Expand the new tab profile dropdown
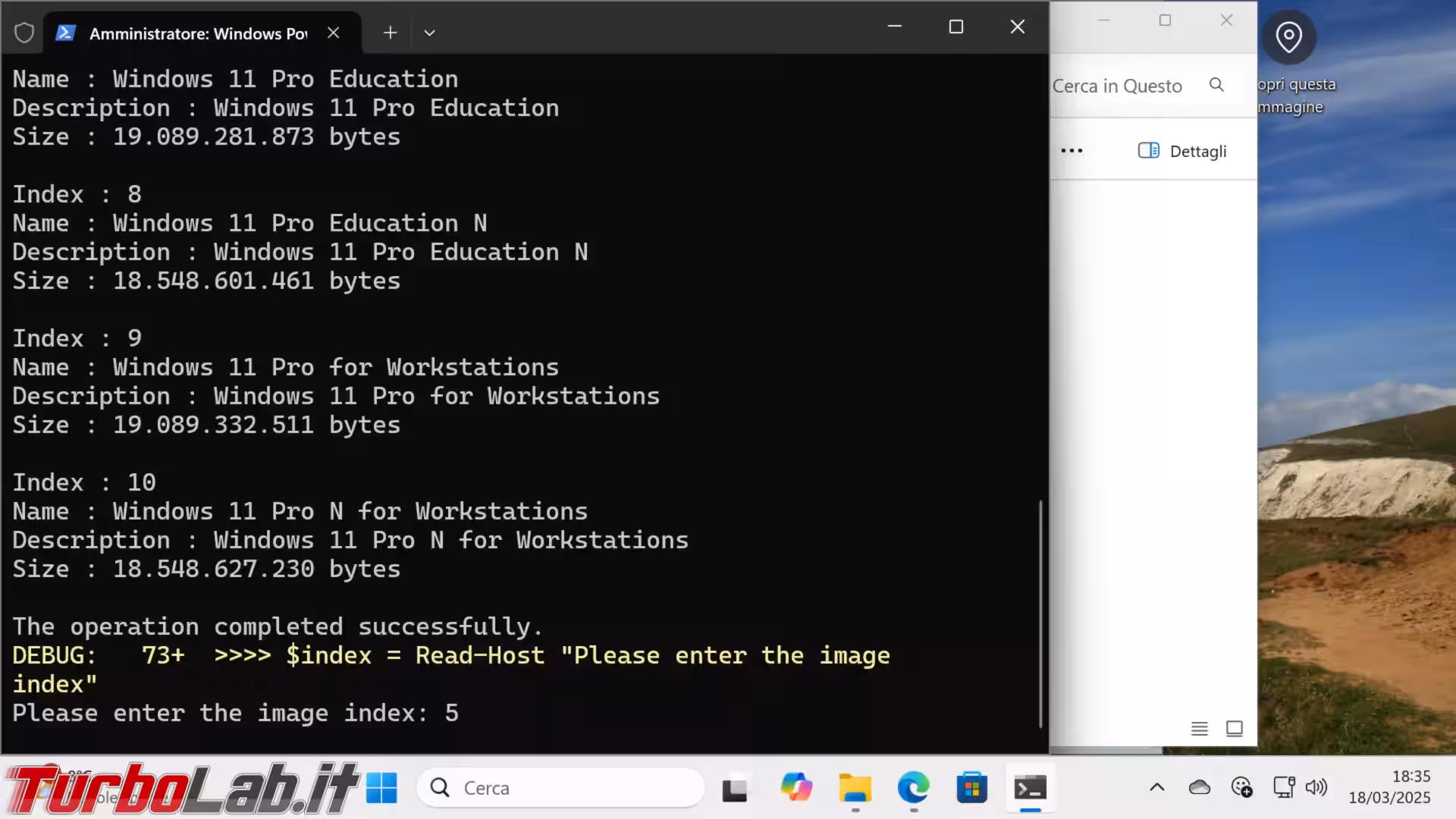The width and height of the screenshot is (1456, 819). click(429, 33)
